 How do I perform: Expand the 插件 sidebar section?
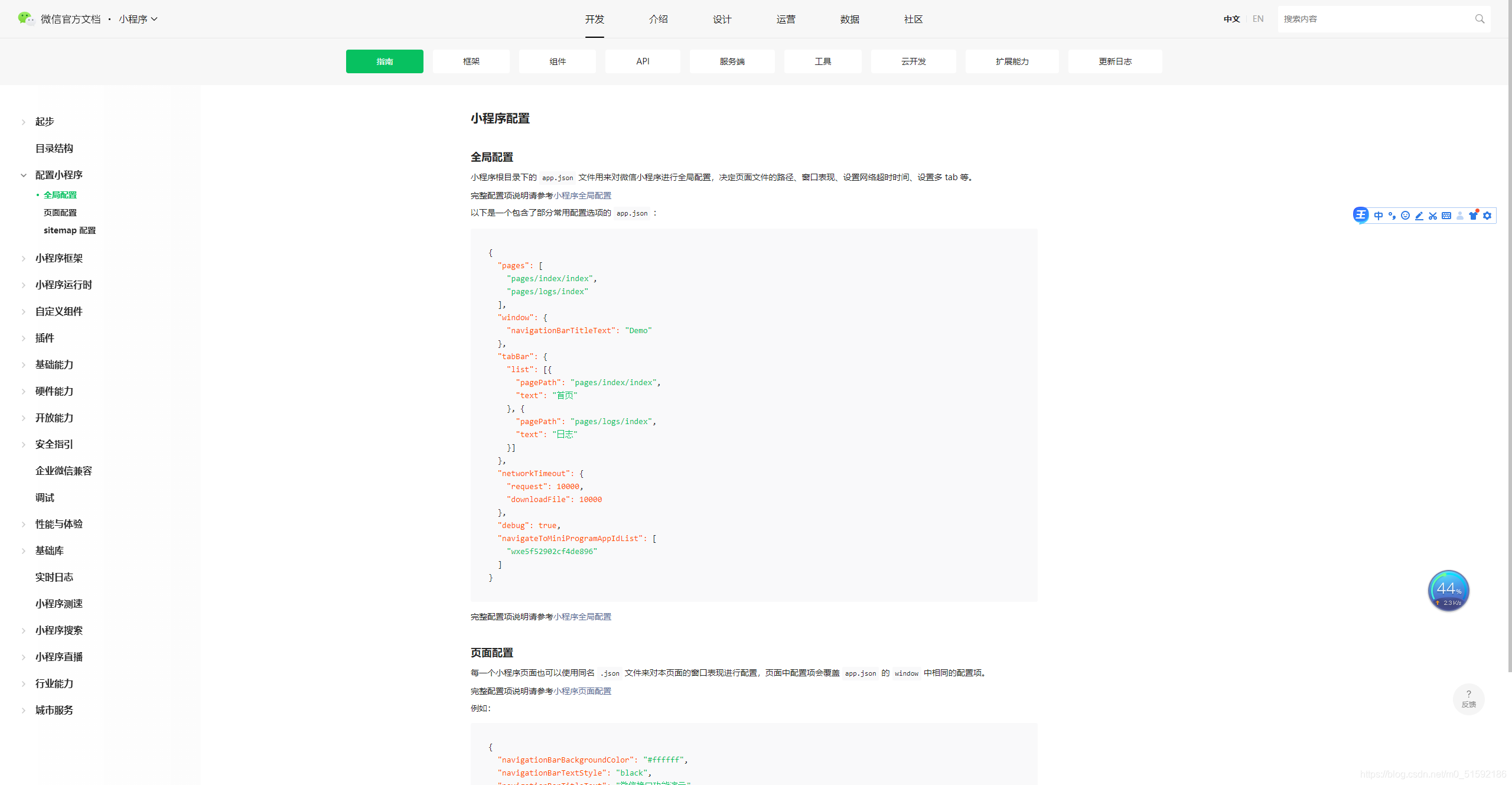pyautogui.click(x=24, y=338)
